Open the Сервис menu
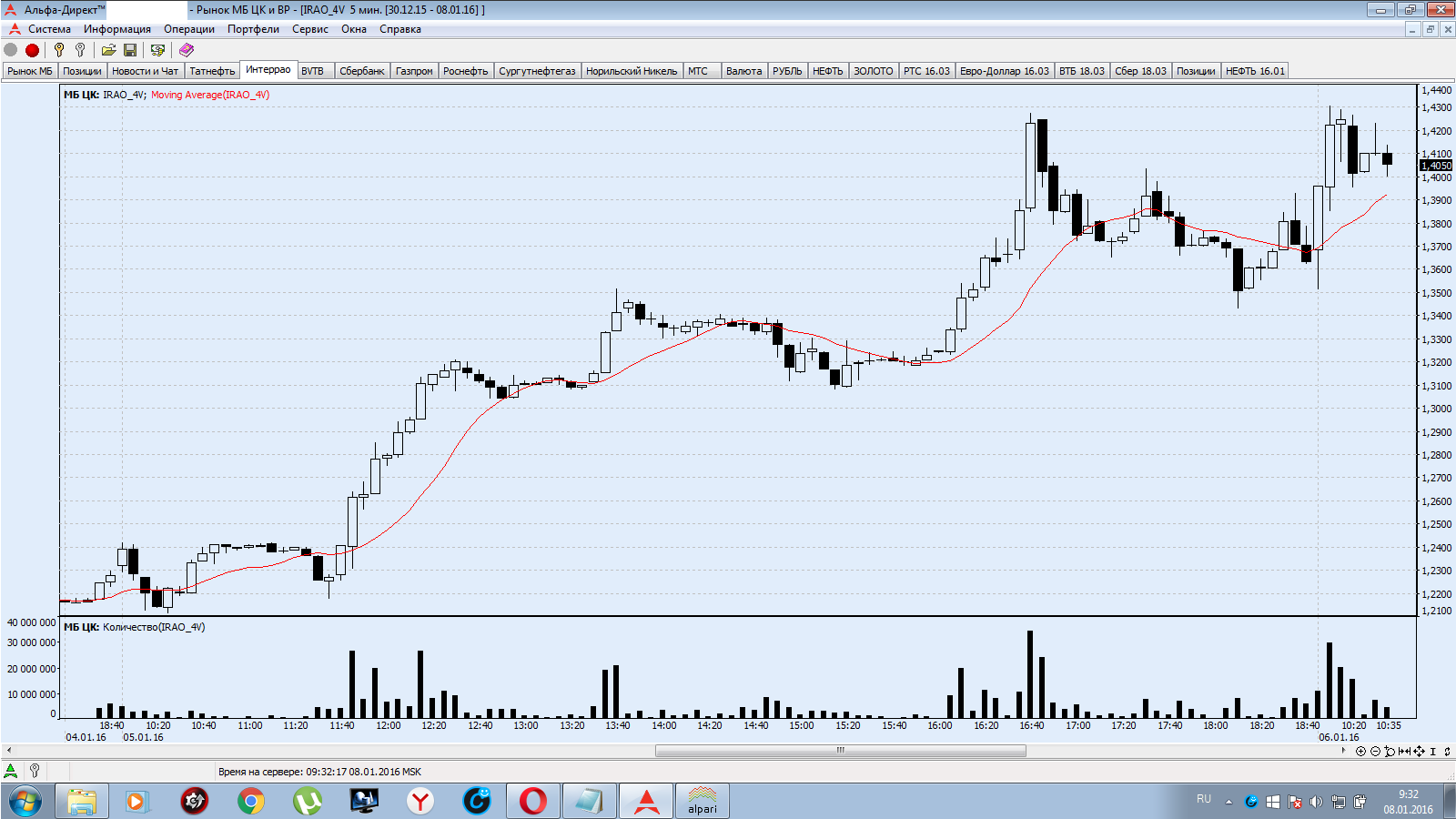 (310, 29)
